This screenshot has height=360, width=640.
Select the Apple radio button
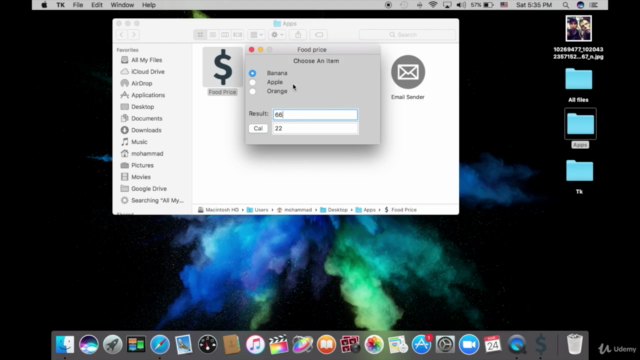[253, 82]
